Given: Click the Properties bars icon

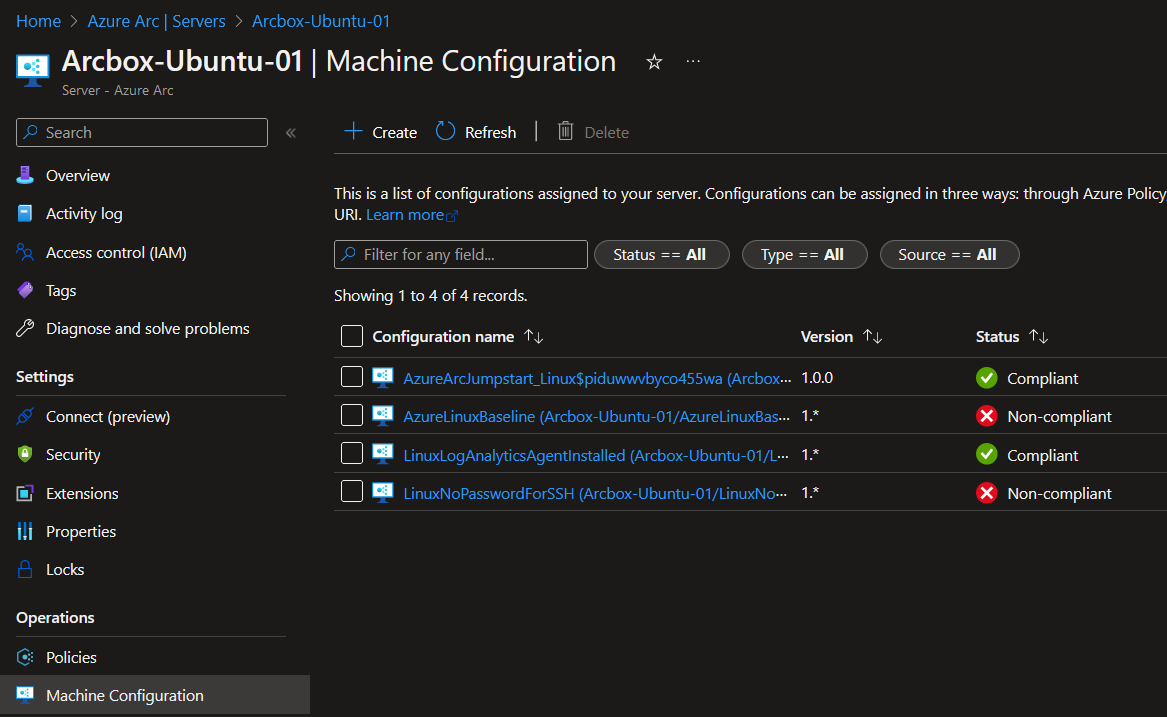Looking at the screenshot, I should click(x=25, y=531).
